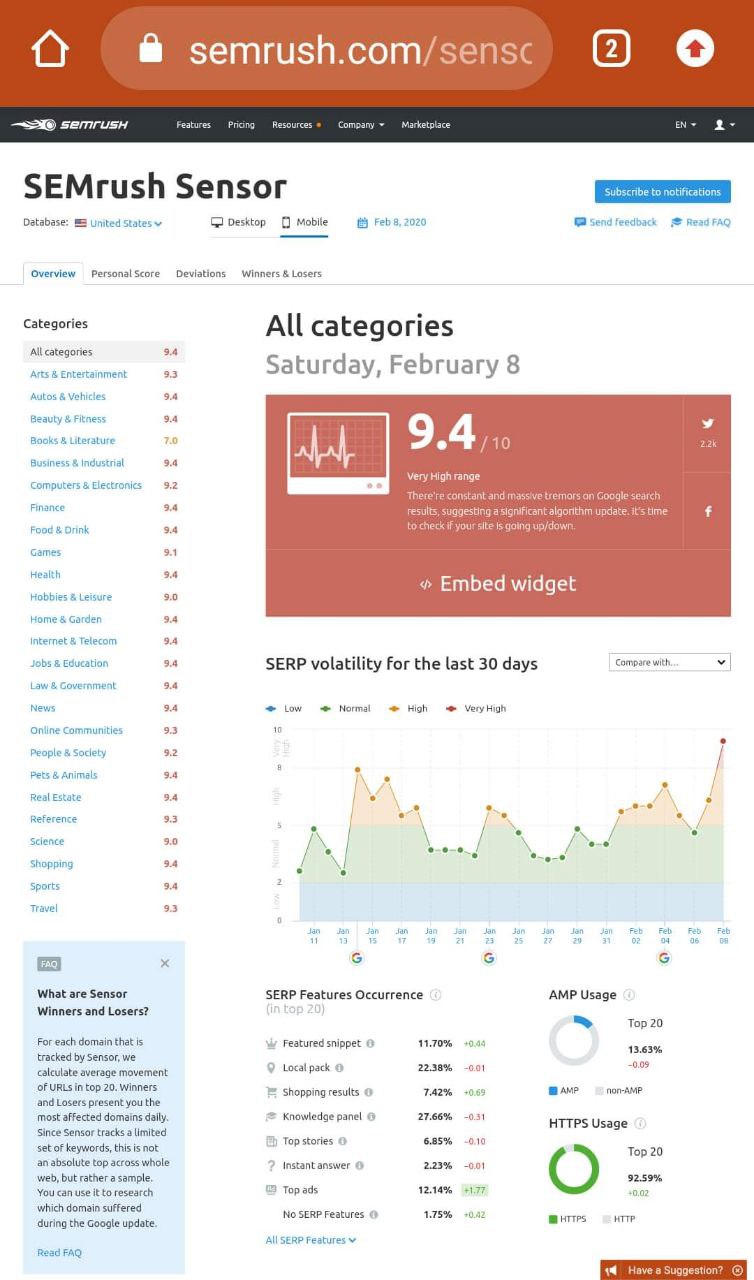Select Books & Literature category
754x1280 pixels.
click(72, 440)
